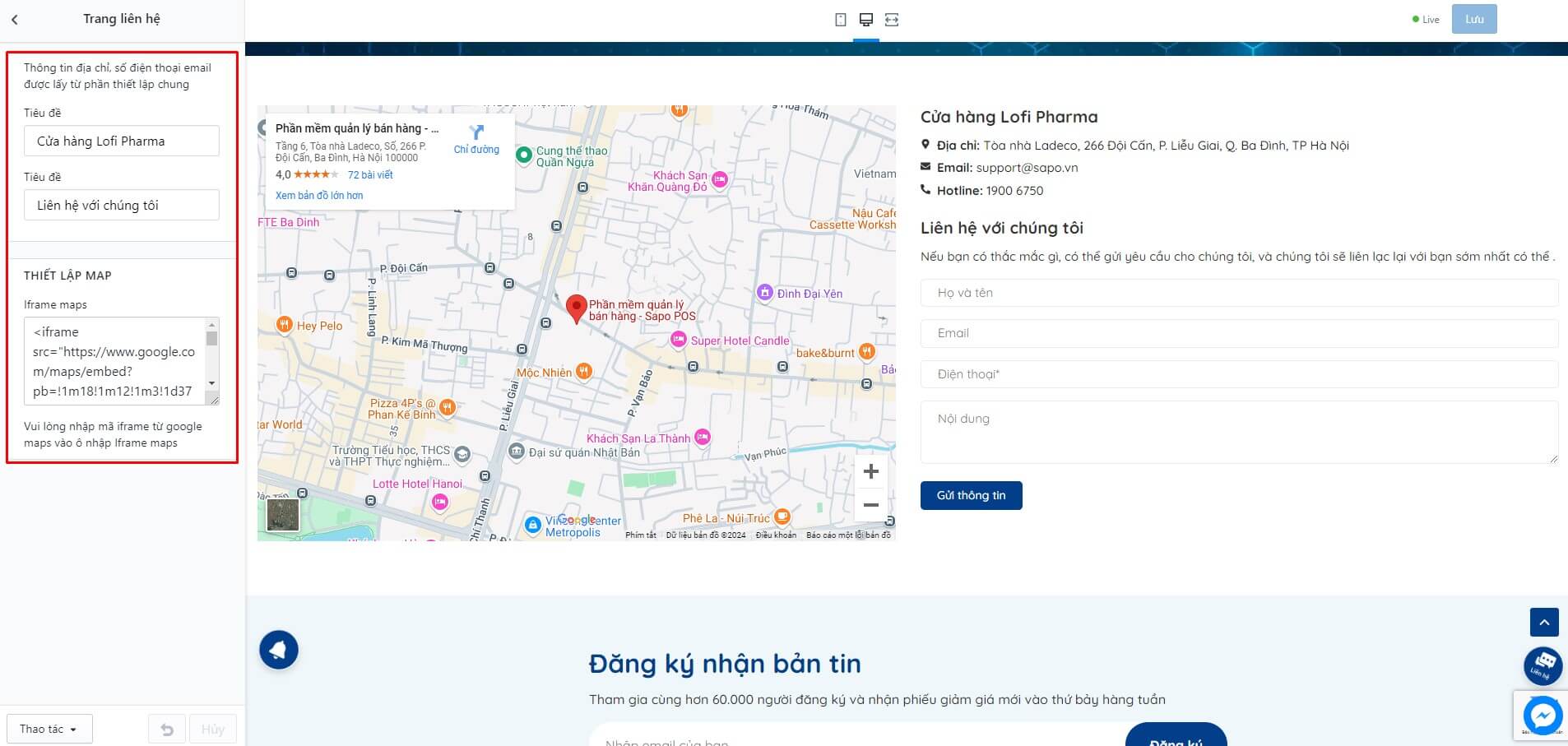Image resolution: width=1568 pixels, height=746 pixels.
Task: Click the Điện thoại input field
Action: pos(1239,374)
